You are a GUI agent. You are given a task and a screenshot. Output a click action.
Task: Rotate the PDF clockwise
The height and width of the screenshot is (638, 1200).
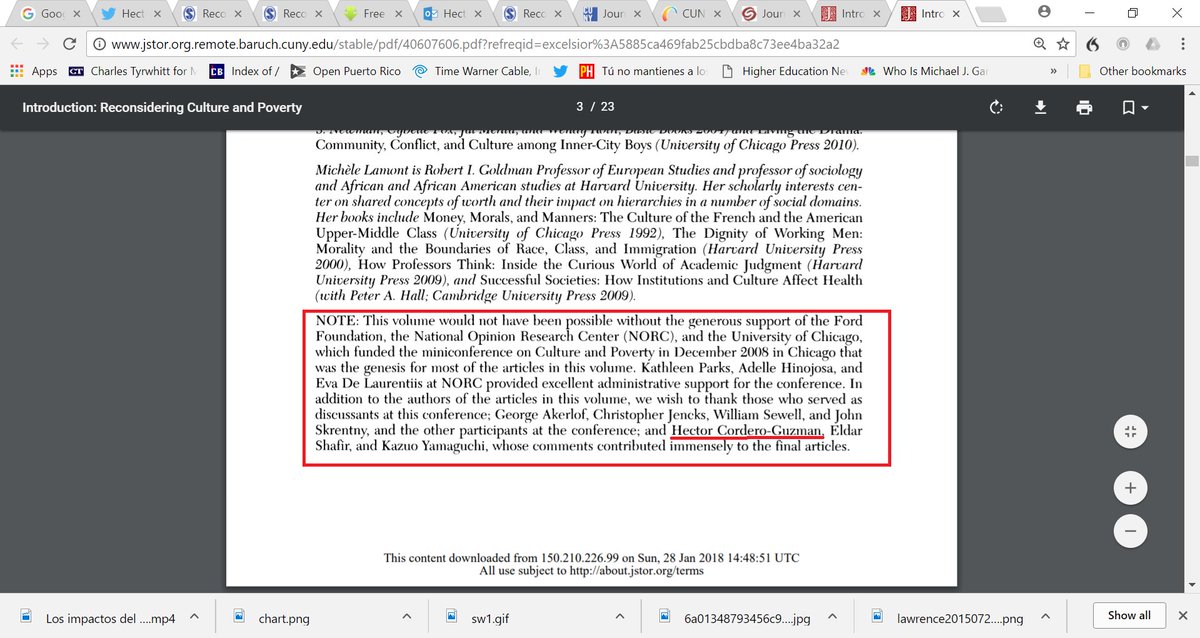click(995, 108)
